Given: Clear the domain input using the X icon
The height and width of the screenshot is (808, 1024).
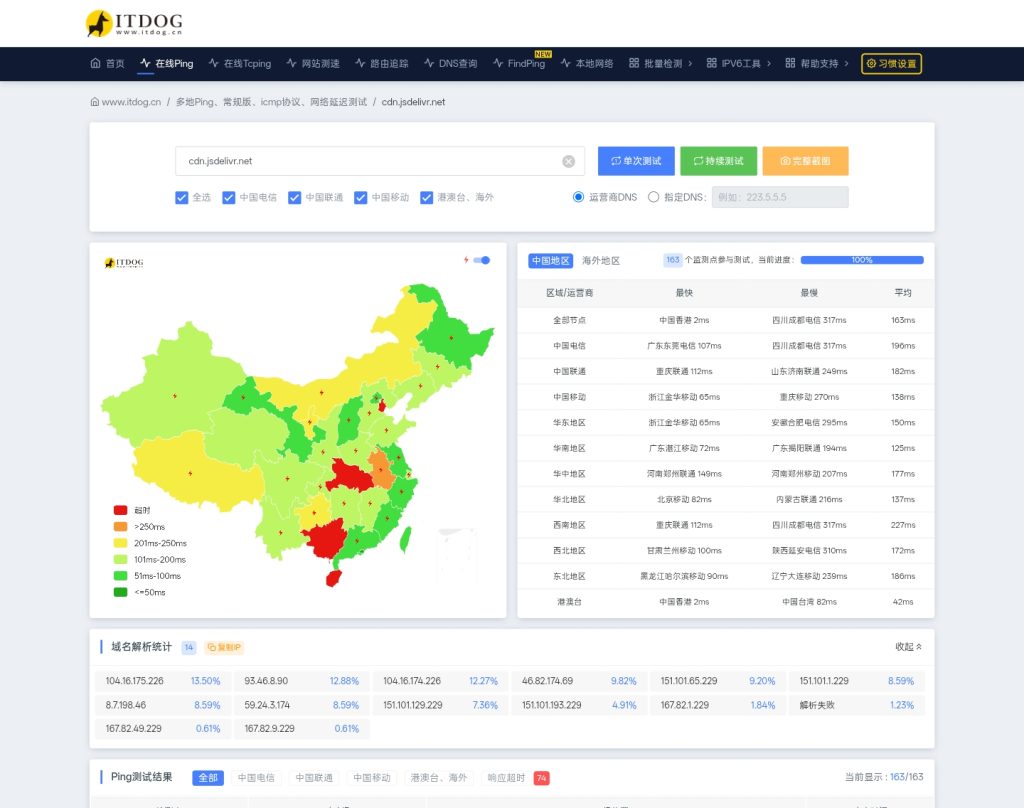Looking at the screenshot, I should pos(568,161).
